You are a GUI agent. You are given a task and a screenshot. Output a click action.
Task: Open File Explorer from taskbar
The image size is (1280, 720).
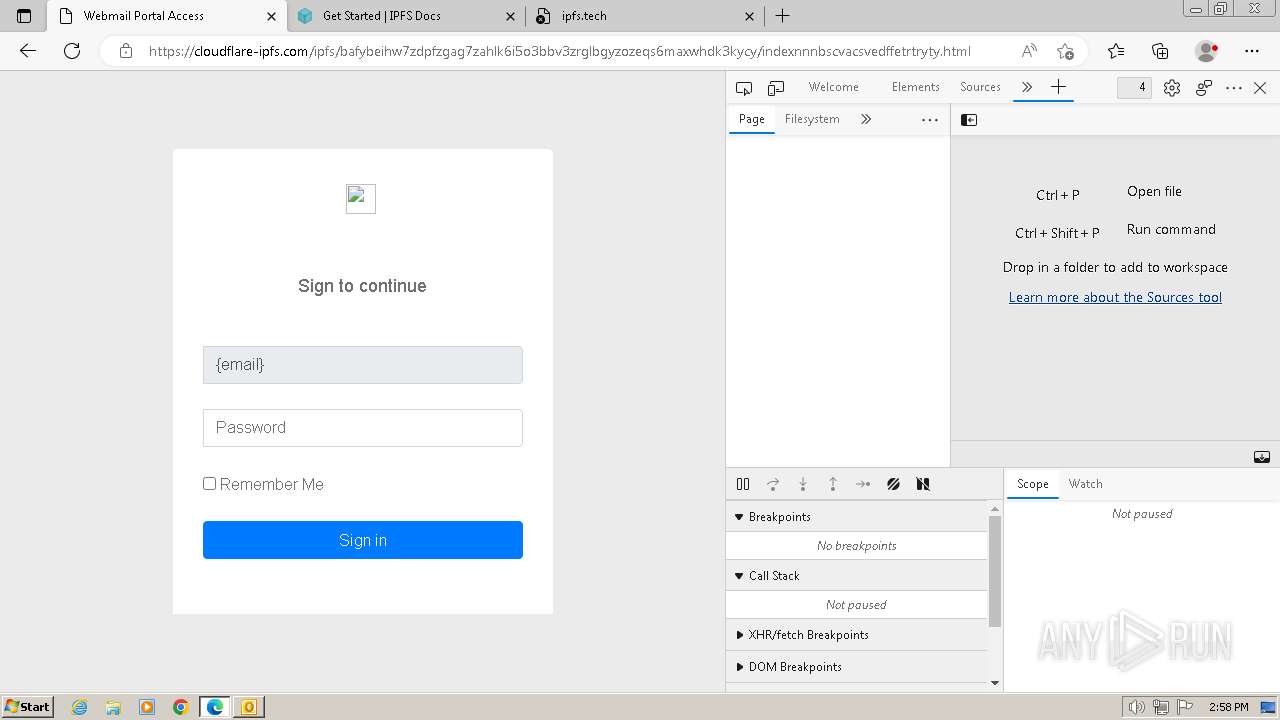(113, 707)
